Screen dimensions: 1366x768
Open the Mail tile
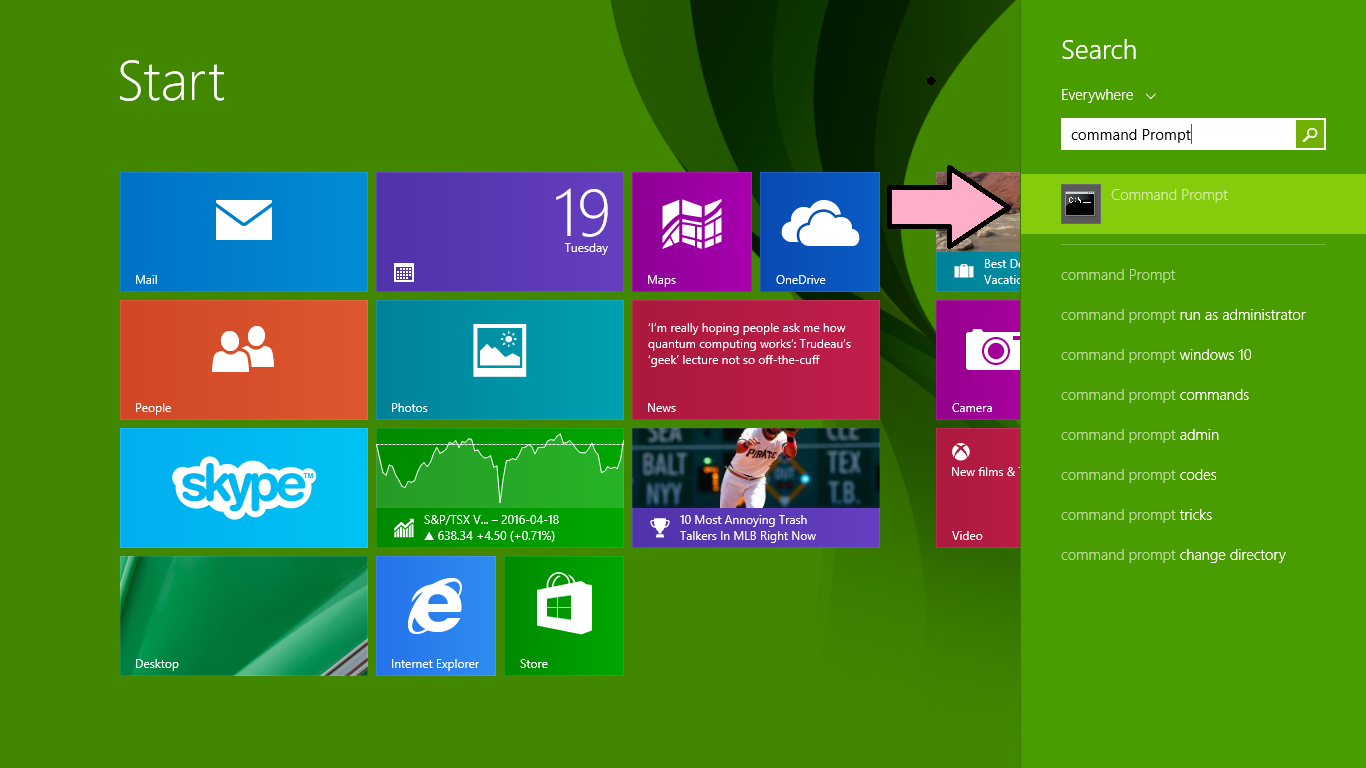[244, 232]
